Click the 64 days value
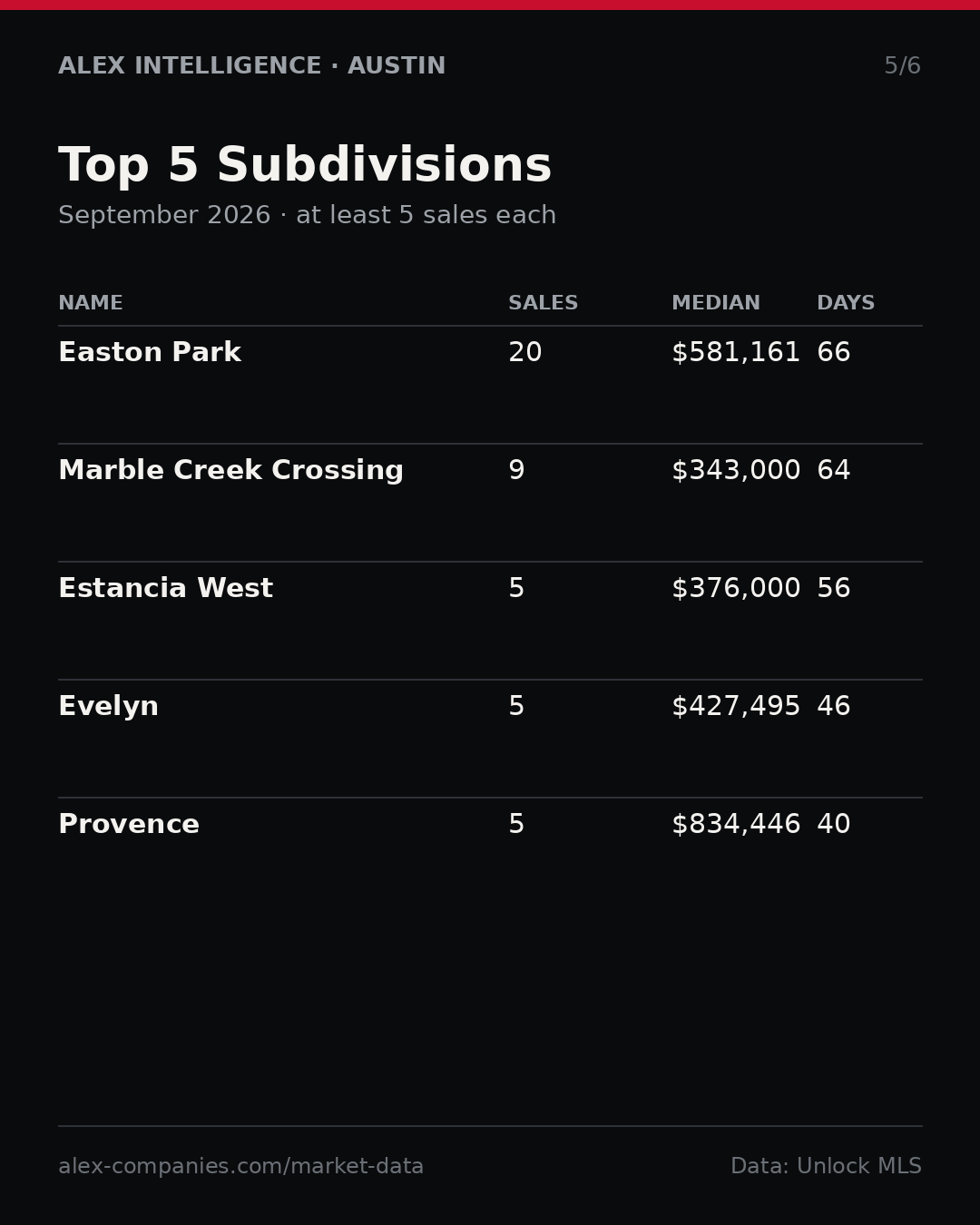This screenshot has height=1225, width=980. pyautogui.click(x=834, y=471)
